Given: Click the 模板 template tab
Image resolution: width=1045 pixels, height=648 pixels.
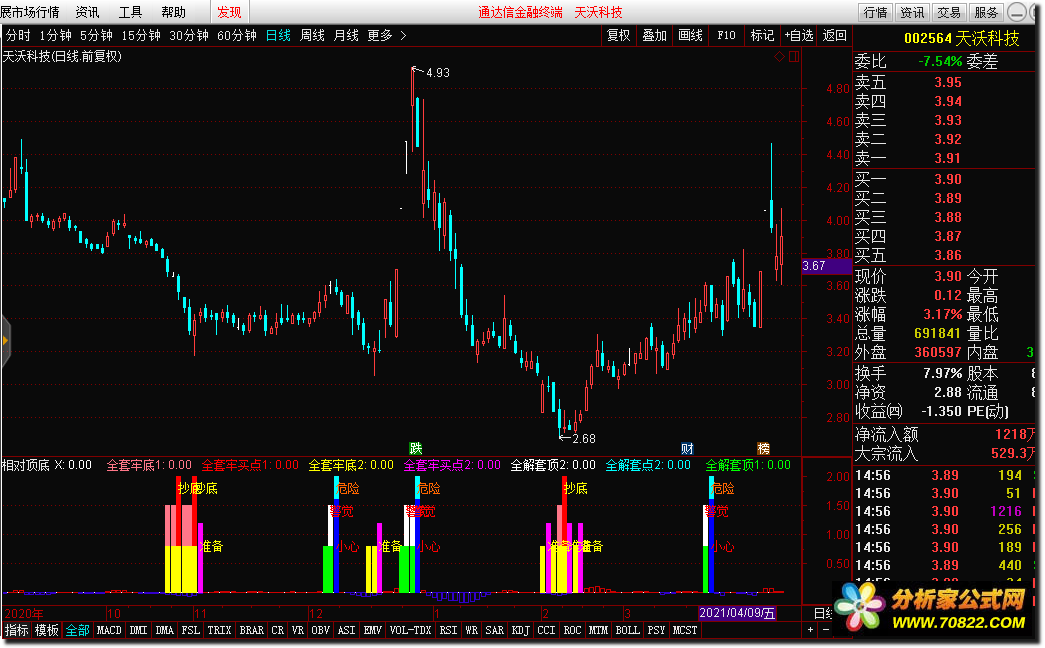Looking at the screenshot, I should point(47,630).
